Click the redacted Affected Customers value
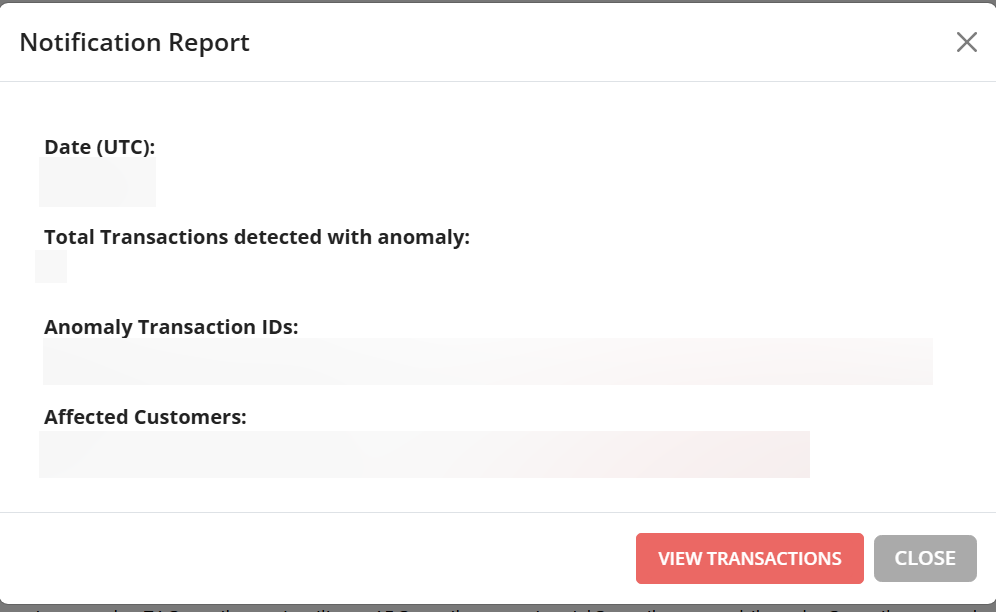 pyautogui.click(x=424, y=454)
